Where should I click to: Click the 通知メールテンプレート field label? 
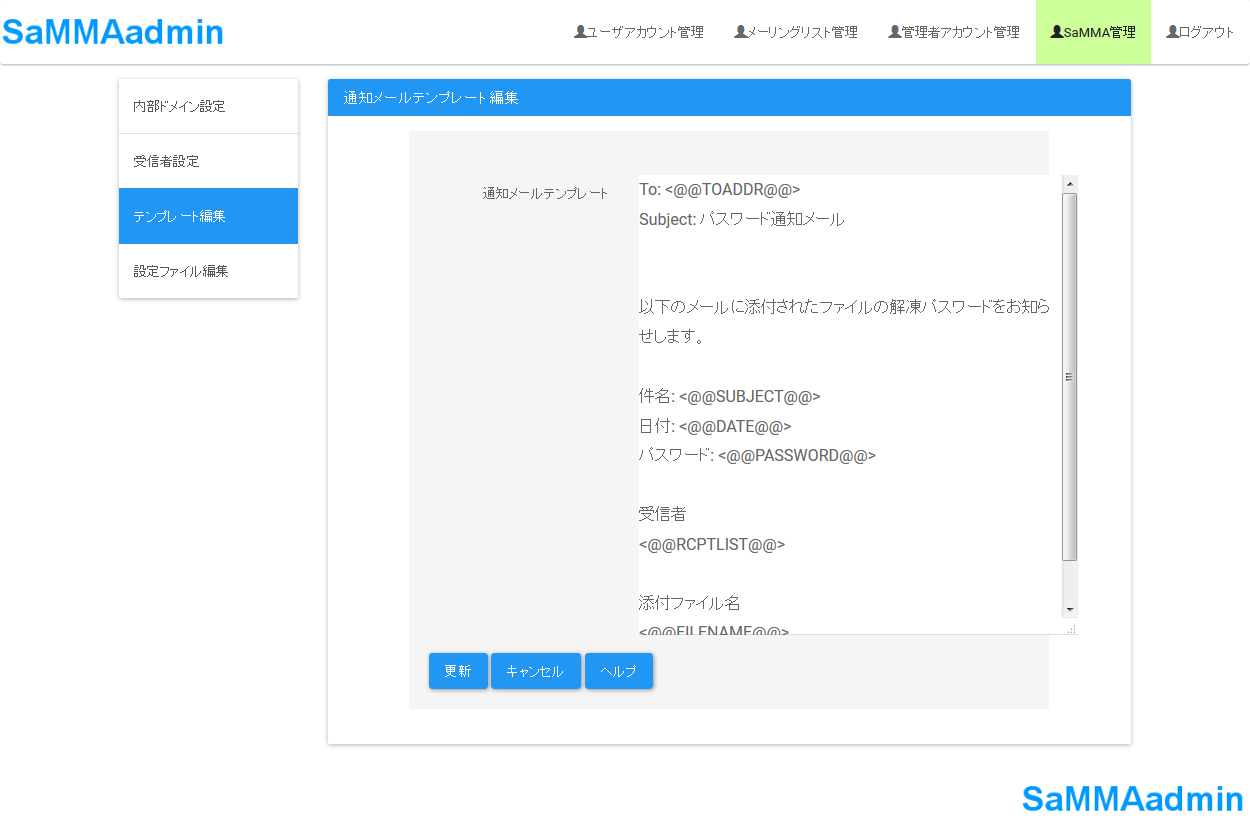click(x=546, y=194)
